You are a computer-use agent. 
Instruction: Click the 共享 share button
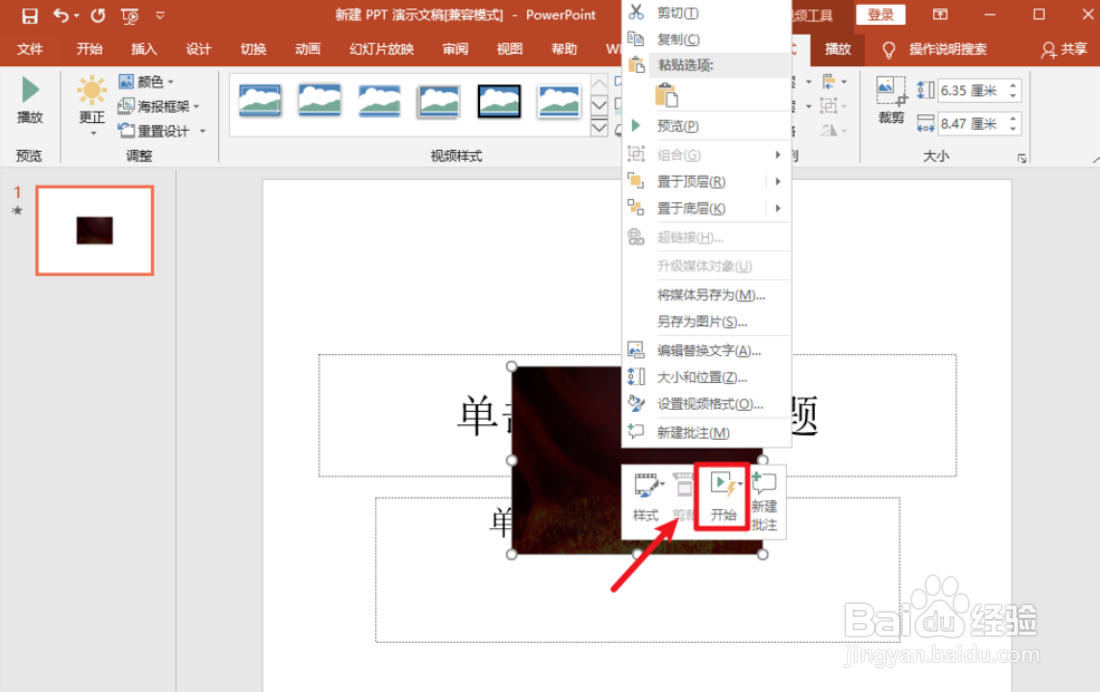tap(1064, 49)
